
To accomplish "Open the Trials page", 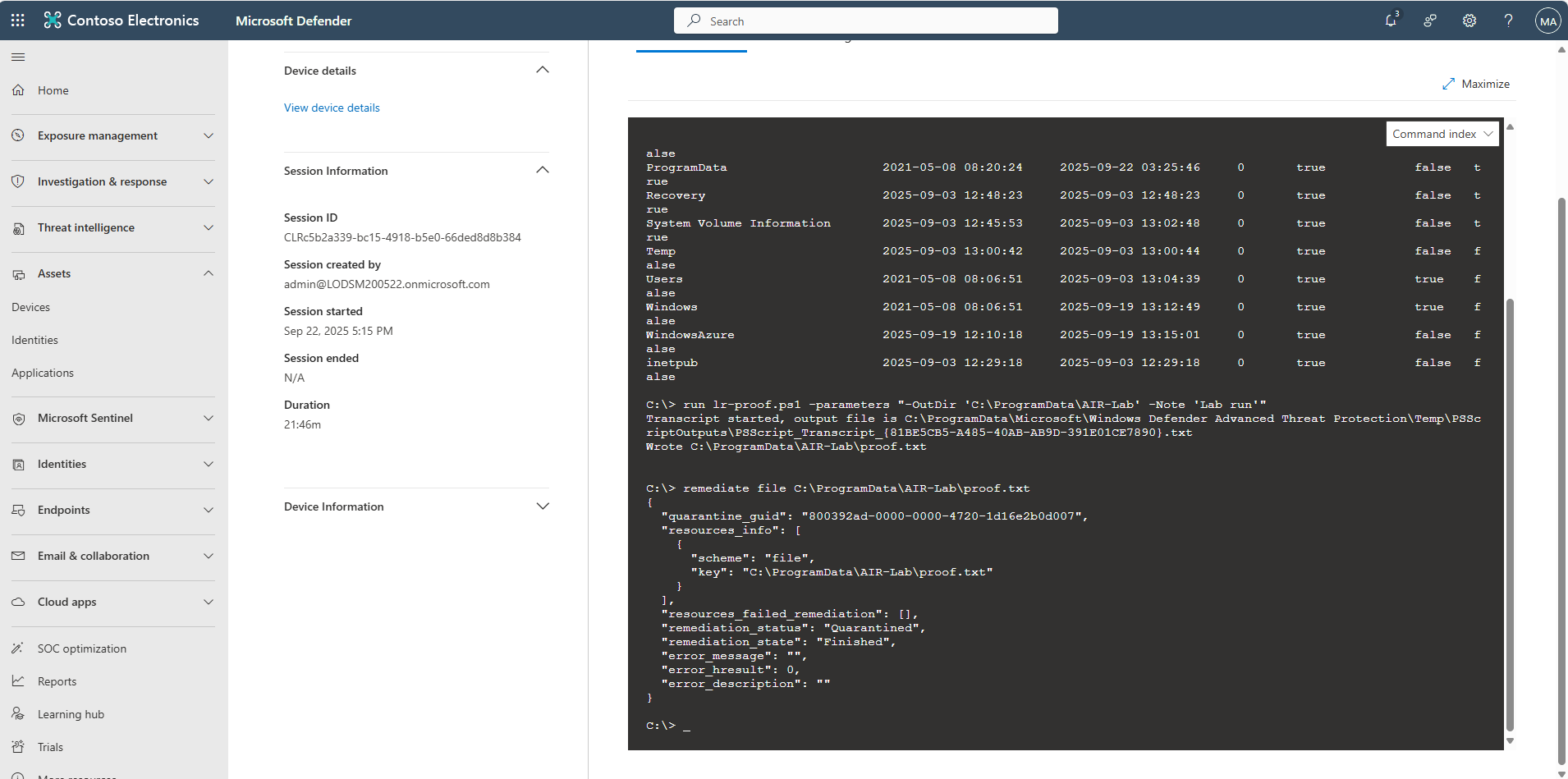I will click(x=50, y=747).
